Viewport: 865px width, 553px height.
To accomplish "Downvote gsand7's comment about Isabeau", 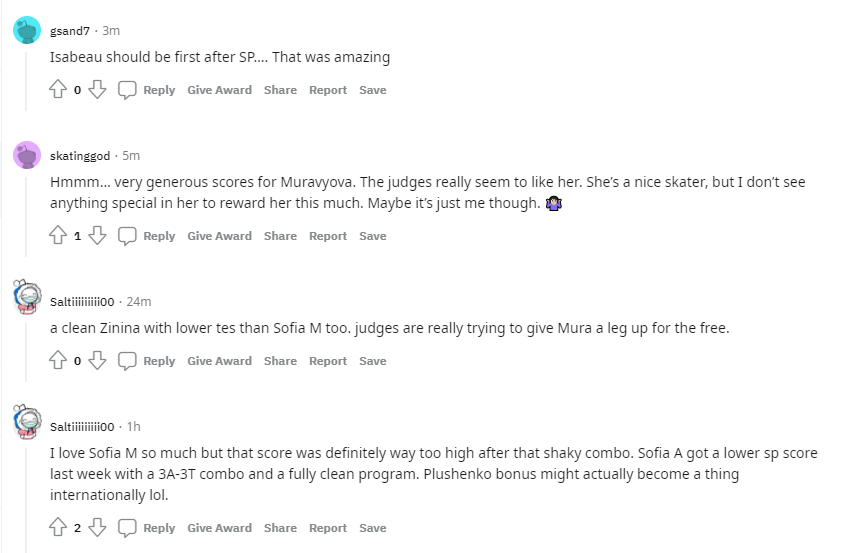I will pos(97,90).
